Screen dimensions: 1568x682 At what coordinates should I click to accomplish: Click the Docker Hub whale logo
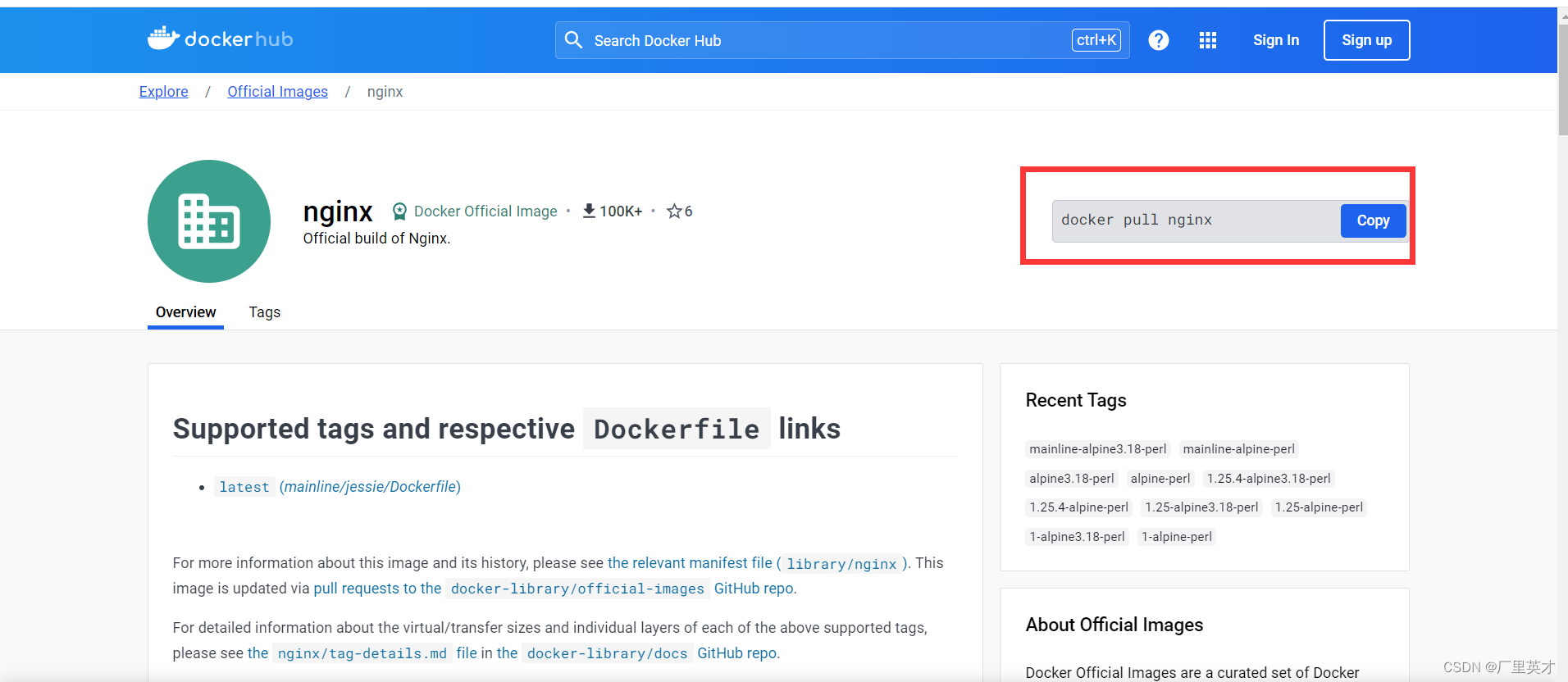(164, 39)
